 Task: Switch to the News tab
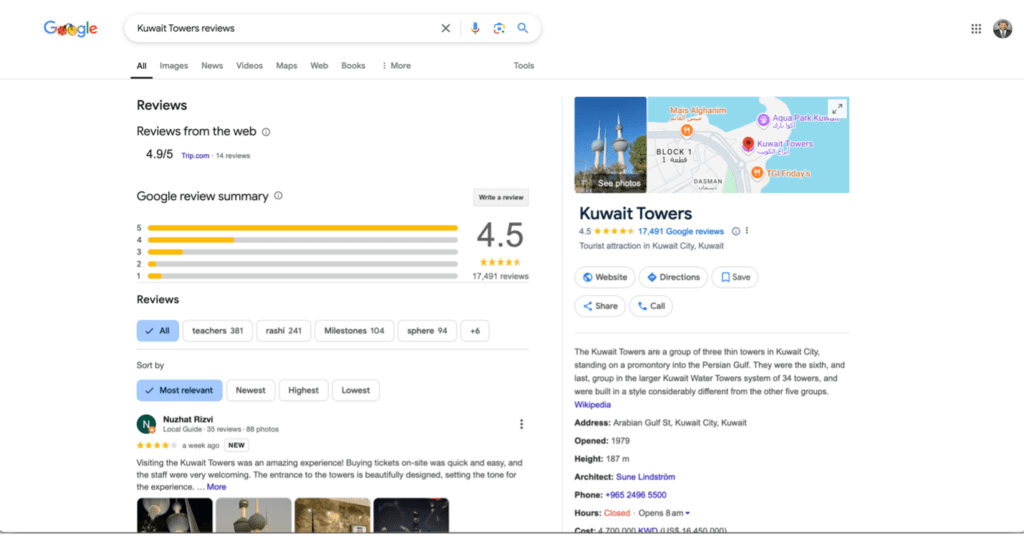pyautogui.click(x=212, y=66)
